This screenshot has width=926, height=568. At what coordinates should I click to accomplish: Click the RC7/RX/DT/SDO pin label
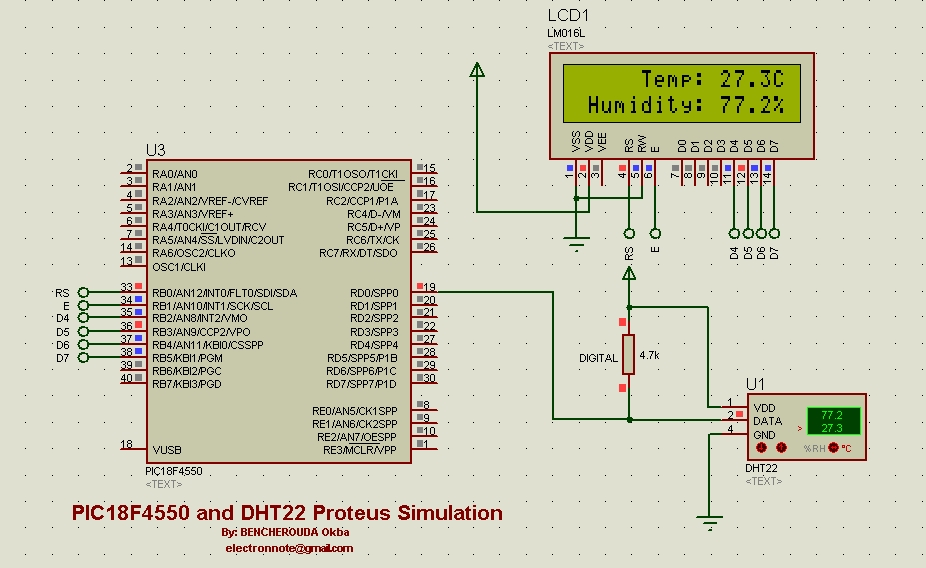coord(358,253)
